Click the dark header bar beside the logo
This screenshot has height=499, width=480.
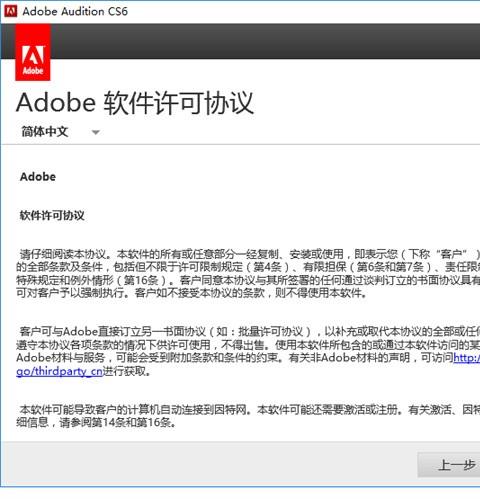pyautogui.click(x=265, y=41)
